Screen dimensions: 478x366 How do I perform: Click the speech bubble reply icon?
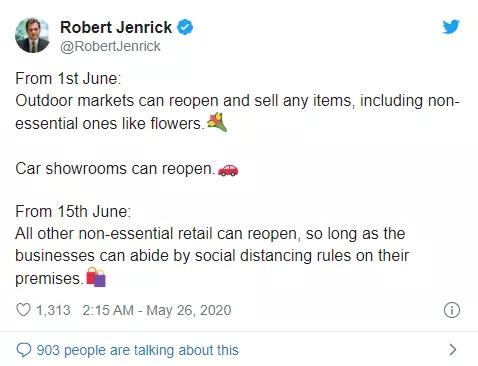24,350
